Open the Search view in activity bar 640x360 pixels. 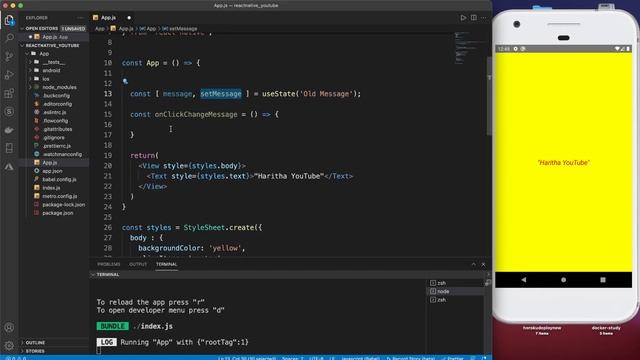9,38
